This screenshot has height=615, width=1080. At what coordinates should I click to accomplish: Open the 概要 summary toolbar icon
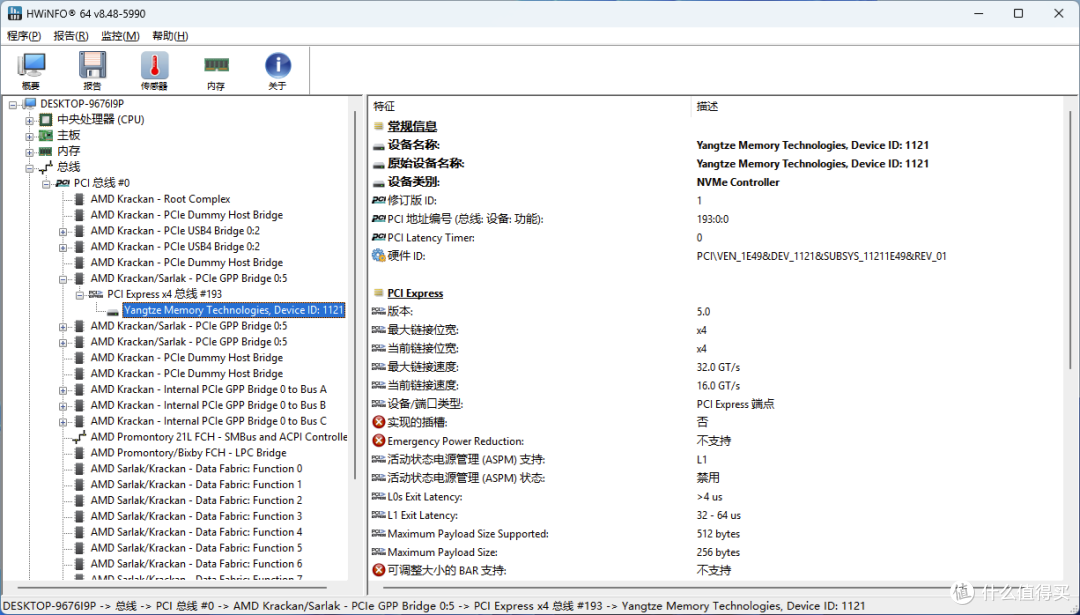[x=31, y=71]
